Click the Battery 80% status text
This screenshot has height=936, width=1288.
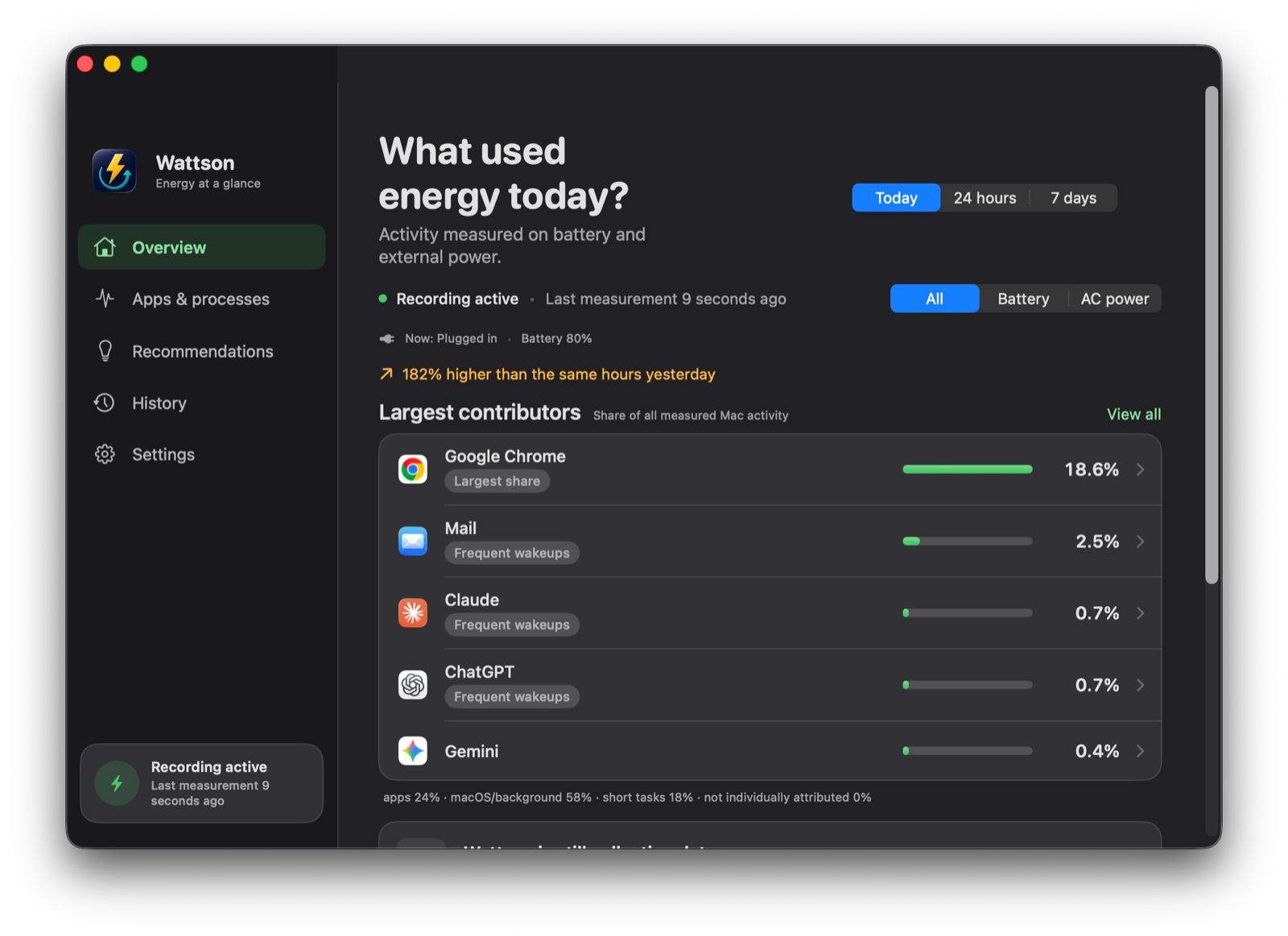pyautogui.click(x=556, y=339)
